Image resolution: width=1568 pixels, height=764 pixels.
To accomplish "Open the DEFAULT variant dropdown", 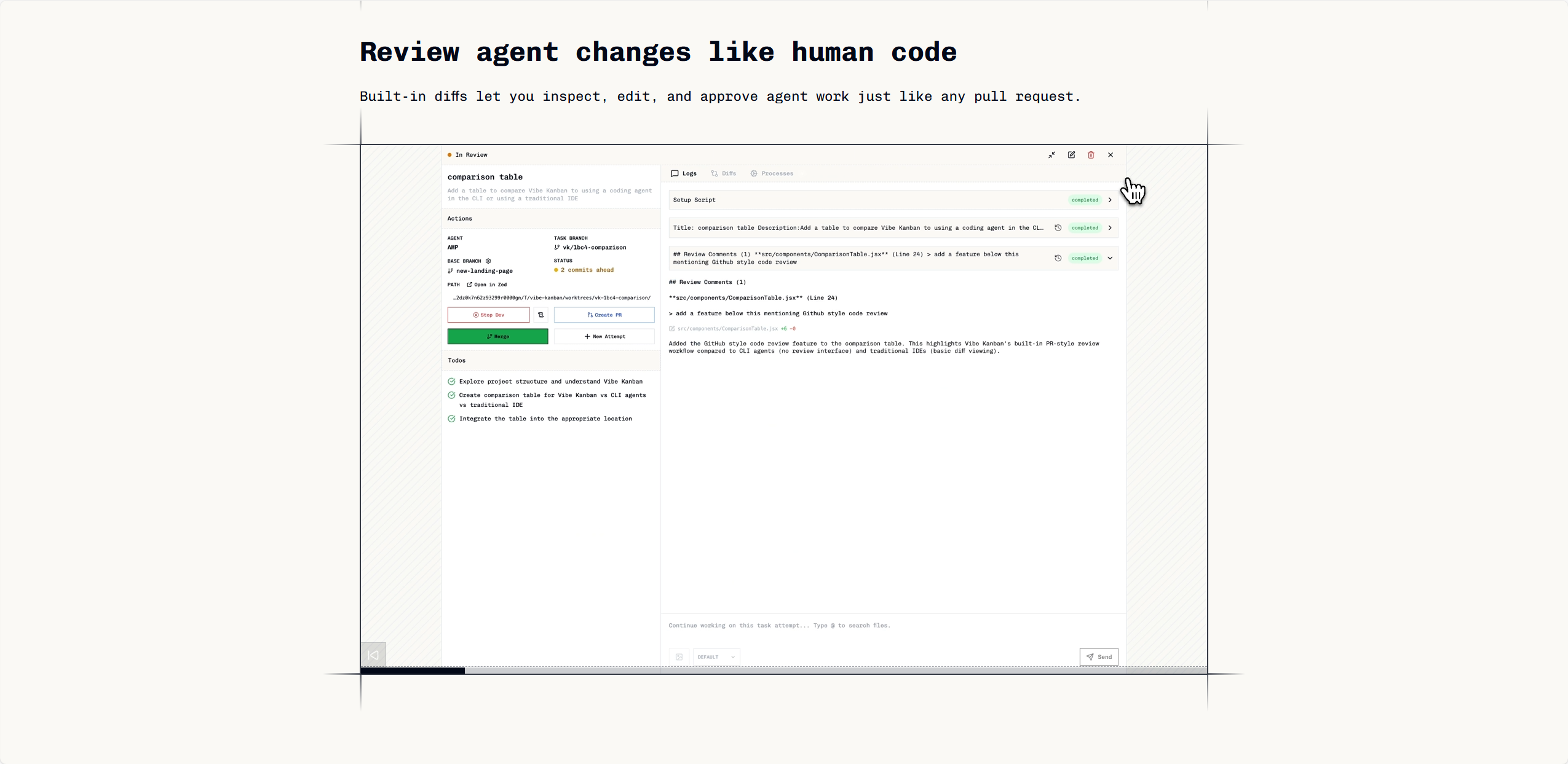I will pos(716,657).
